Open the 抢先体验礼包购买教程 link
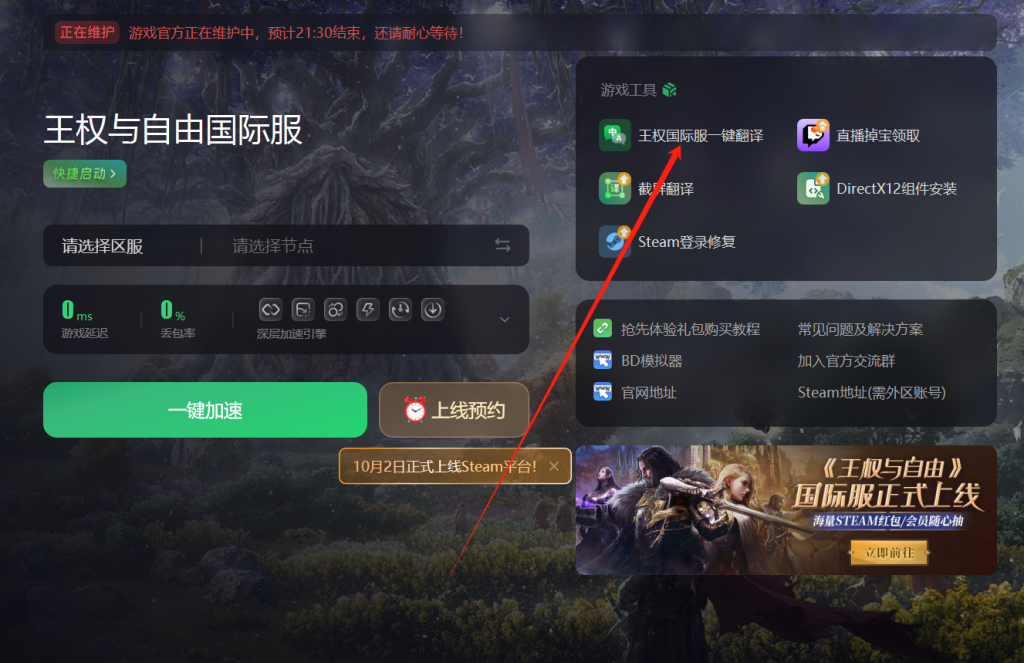 click(x=690, y=329)
